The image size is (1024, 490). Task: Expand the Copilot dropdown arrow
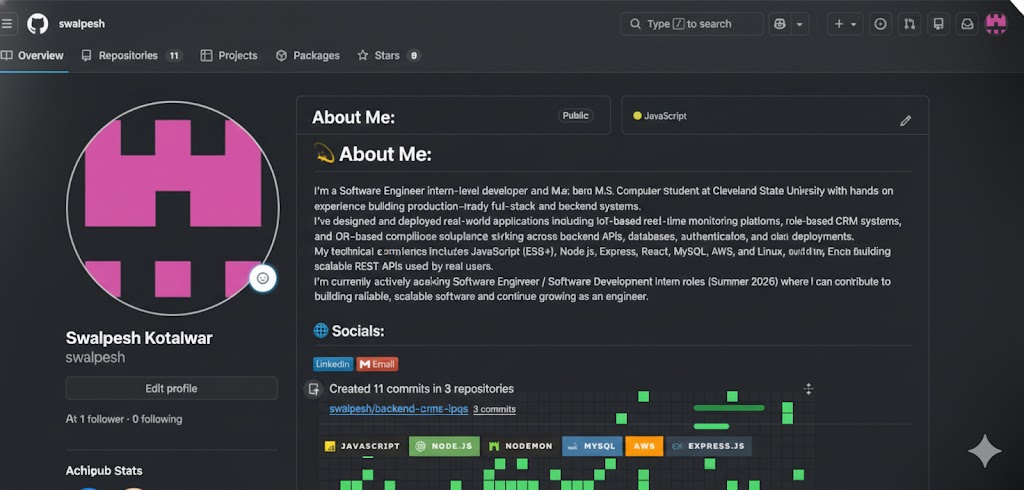pos(799,24)
